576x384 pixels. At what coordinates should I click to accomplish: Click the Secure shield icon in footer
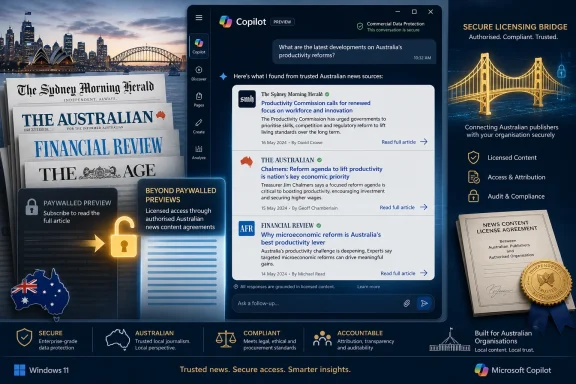24,337
